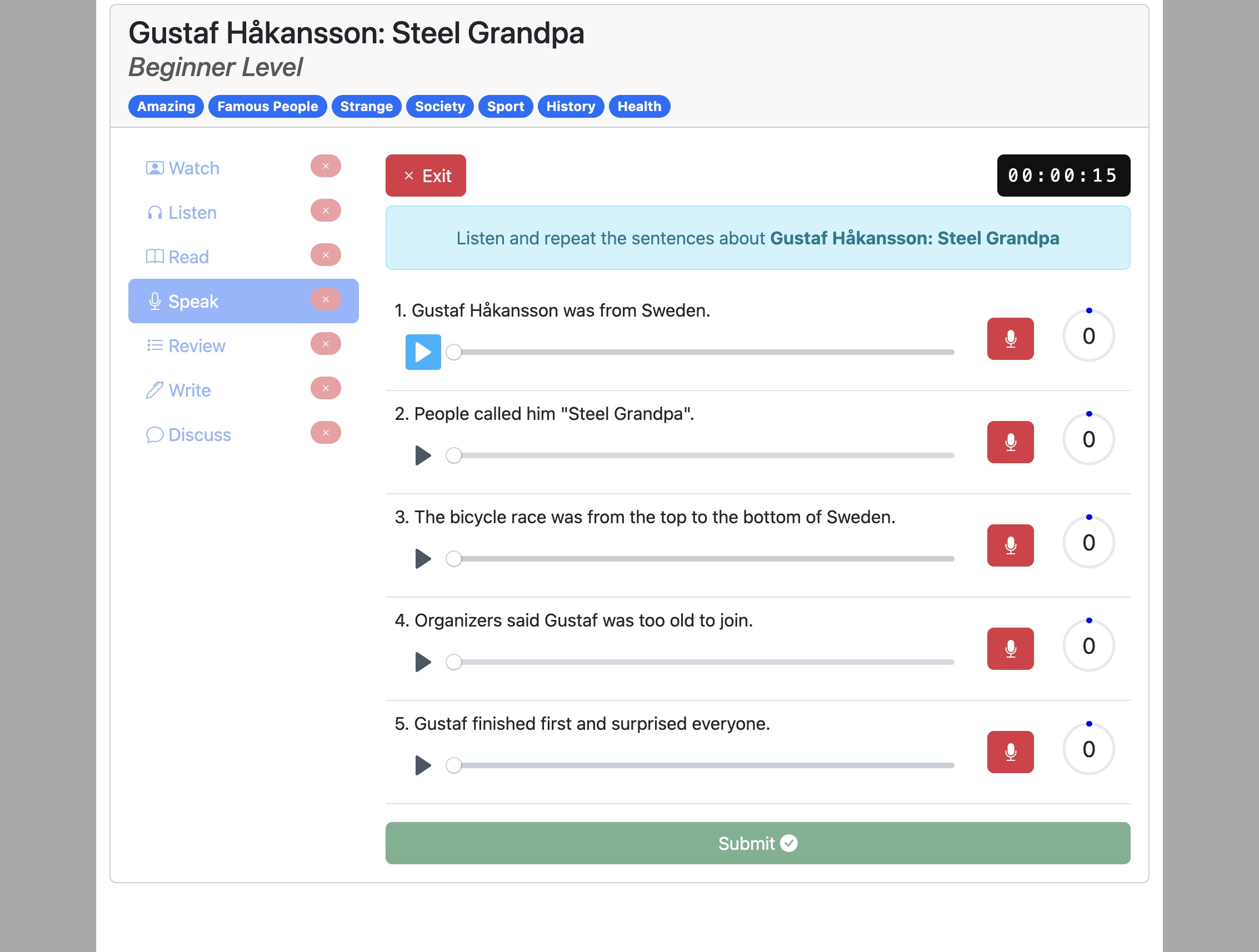
Task: Click the Strange tag
Action: point(367,107)
